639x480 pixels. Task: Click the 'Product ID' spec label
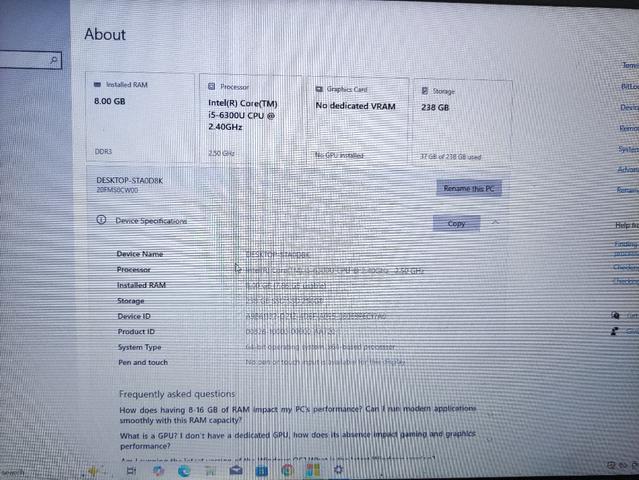click(x=136, y=332)
